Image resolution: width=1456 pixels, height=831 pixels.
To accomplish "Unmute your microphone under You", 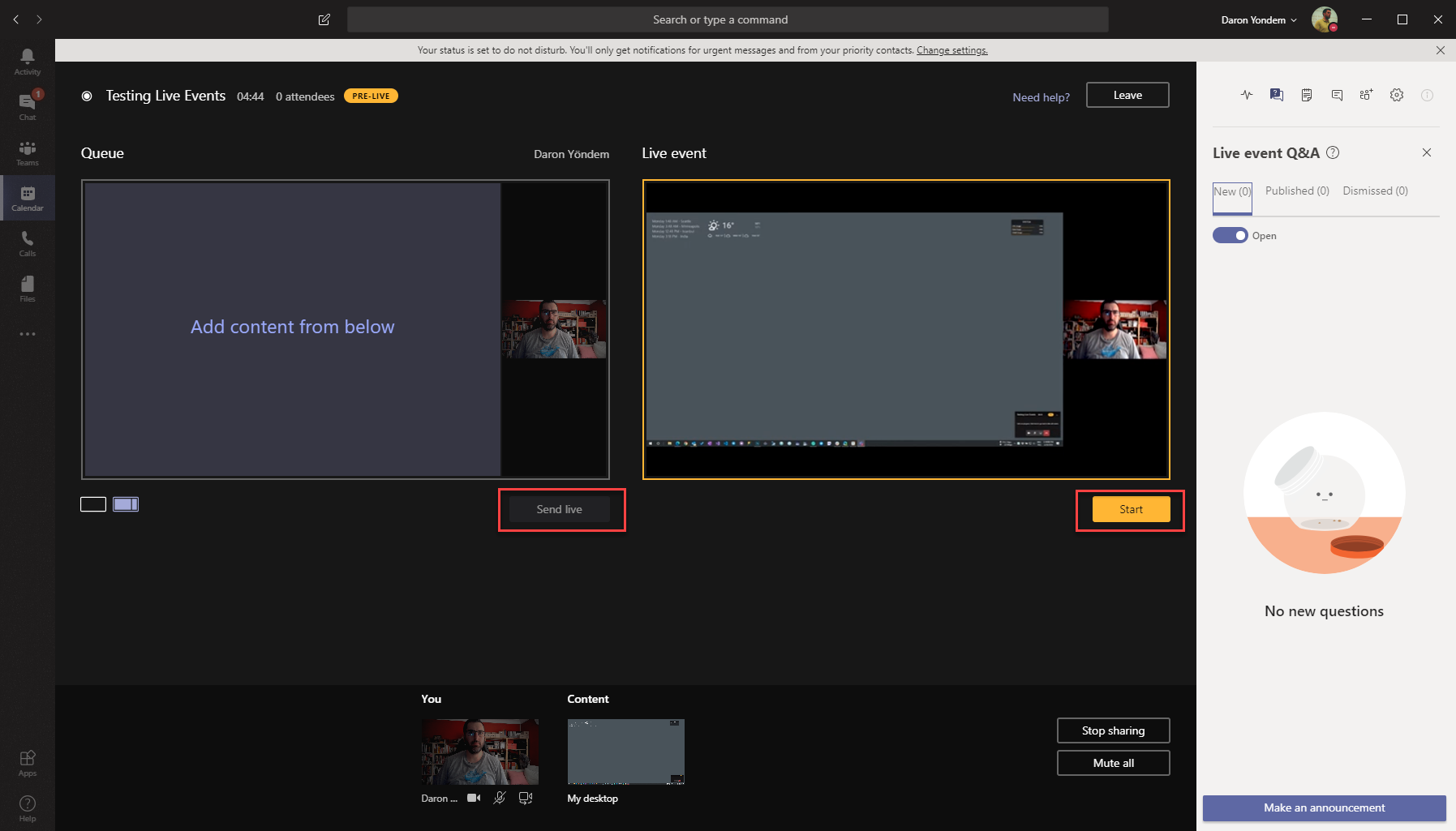I will point(500,798).
